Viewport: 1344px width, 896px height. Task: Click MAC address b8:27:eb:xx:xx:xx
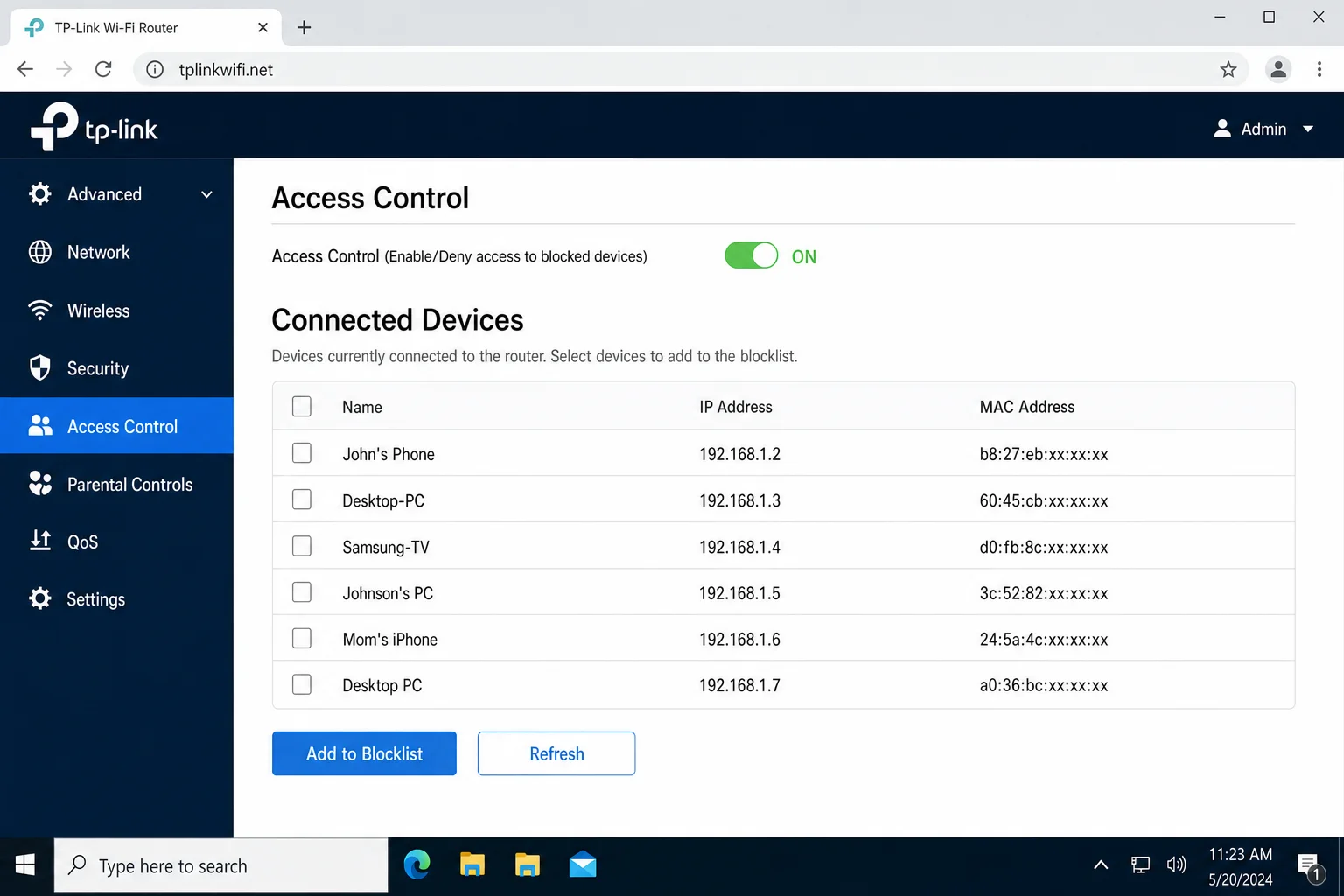click(x=1044, y=454)
